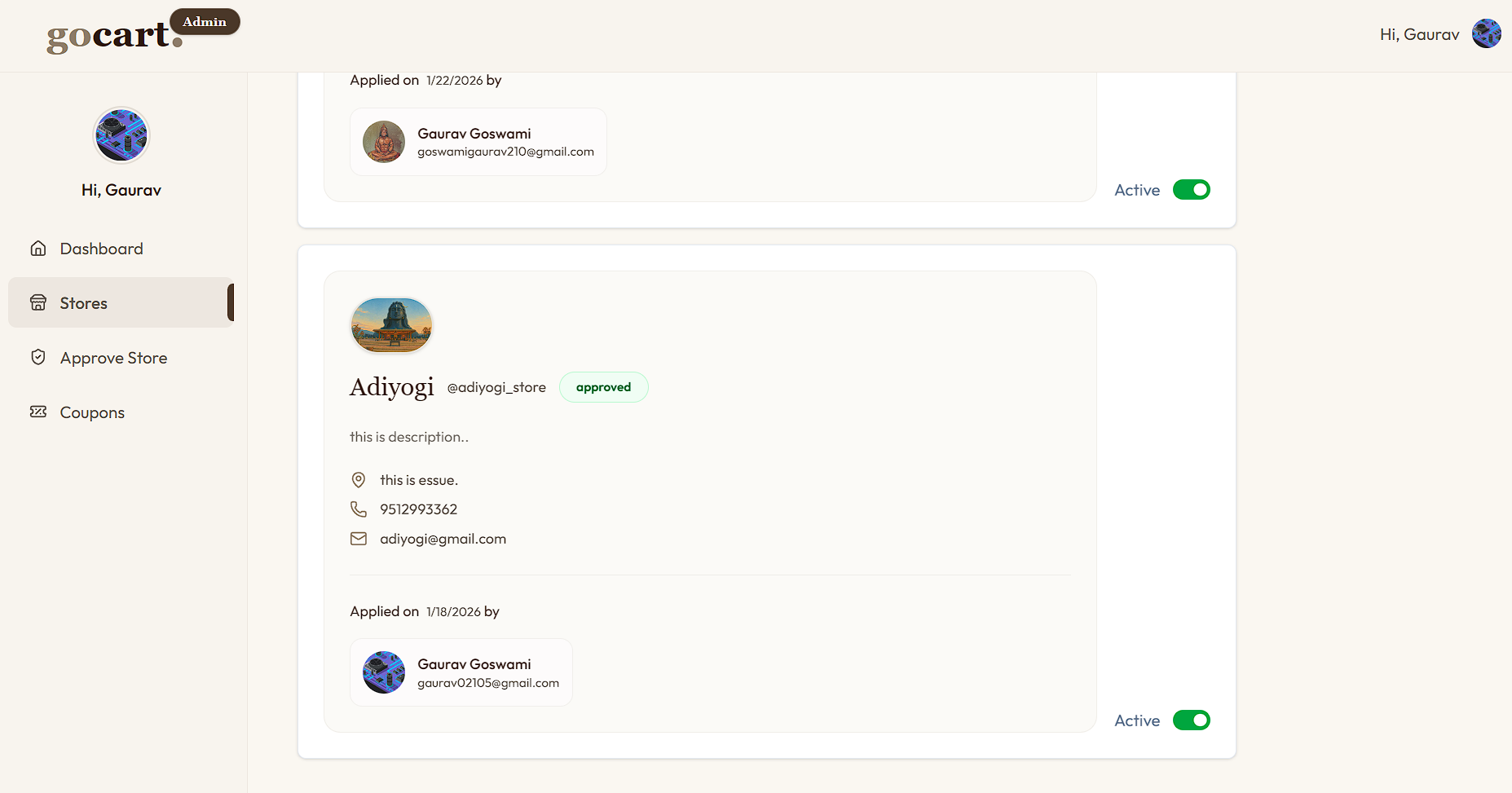The width and height of the screenshot is (1512, 793).
Task: Click applicant avatar for gaurav02105 user
Action: (x=384, y=672)
